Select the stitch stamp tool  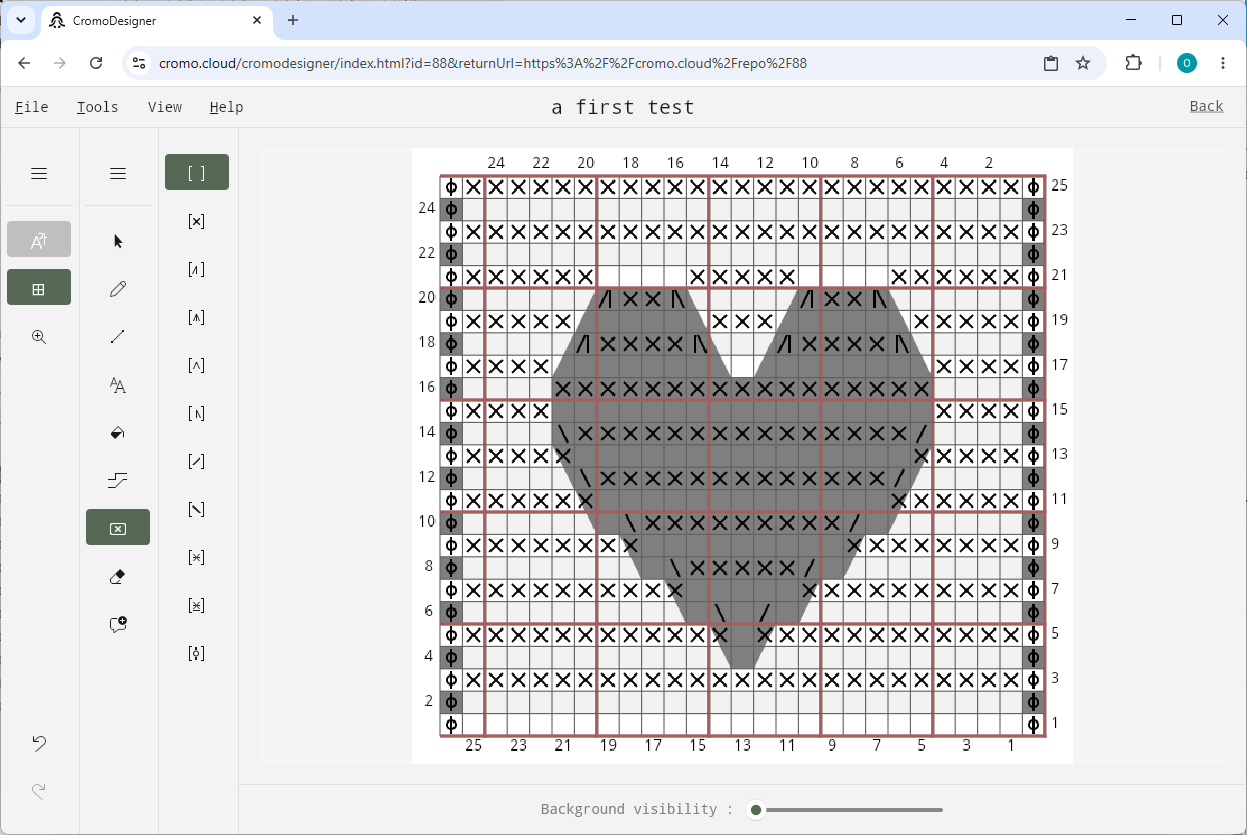[118, 528]
